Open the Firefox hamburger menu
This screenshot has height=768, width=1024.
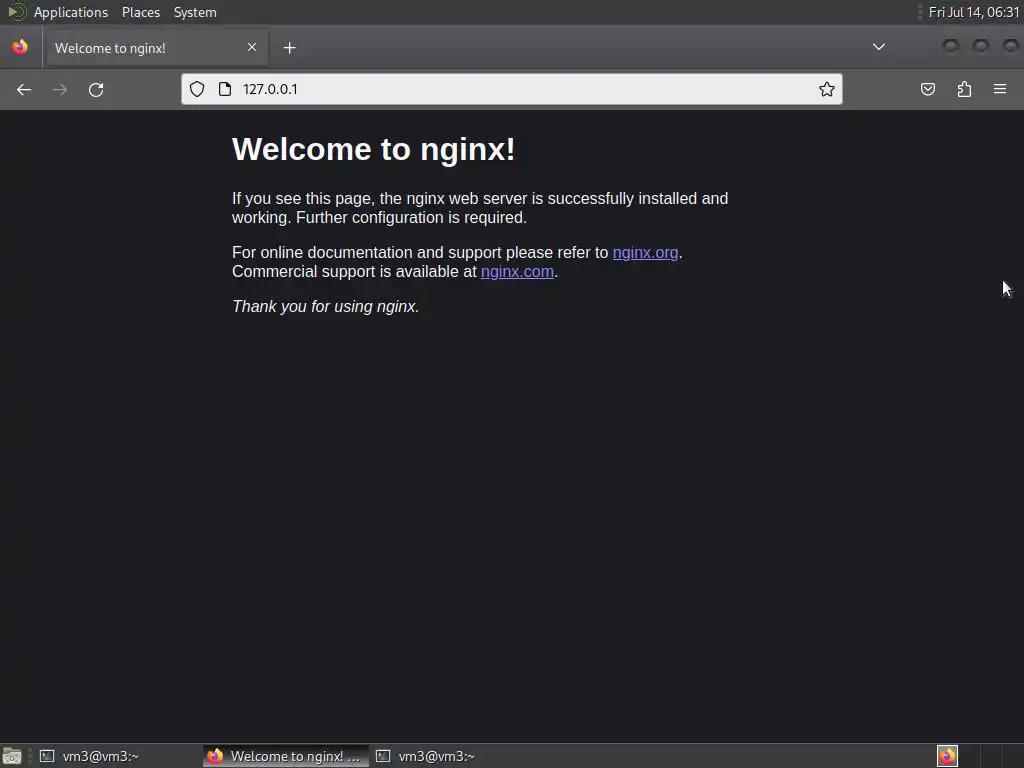click(x=1000, y=89)
